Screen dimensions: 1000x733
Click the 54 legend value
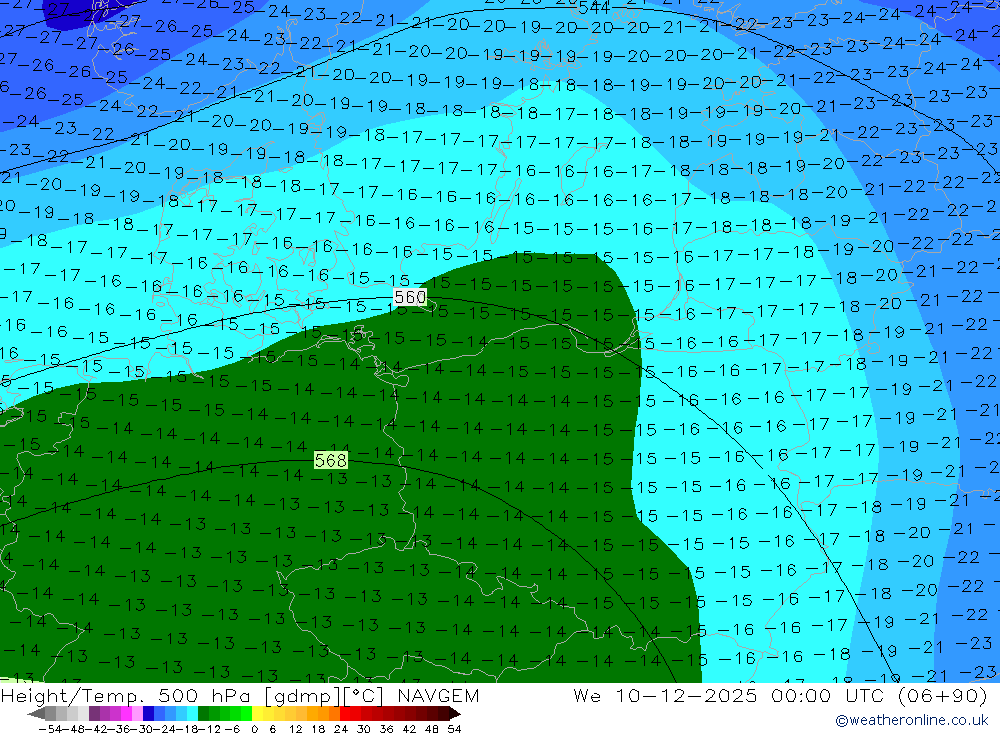click(x=454, y=729)
